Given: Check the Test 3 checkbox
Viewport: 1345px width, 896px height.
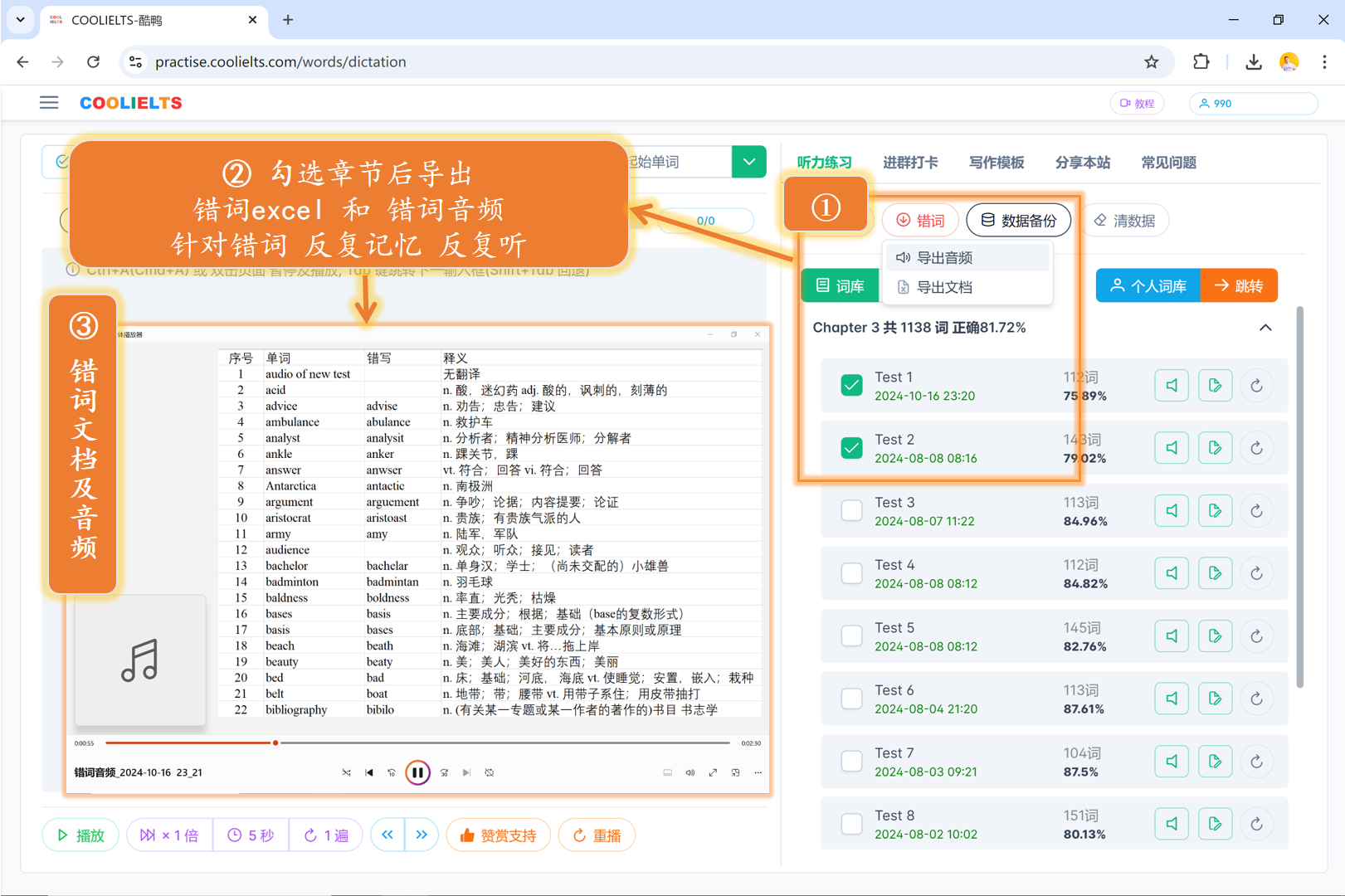Looking at the screenshot, I should 851,511.
